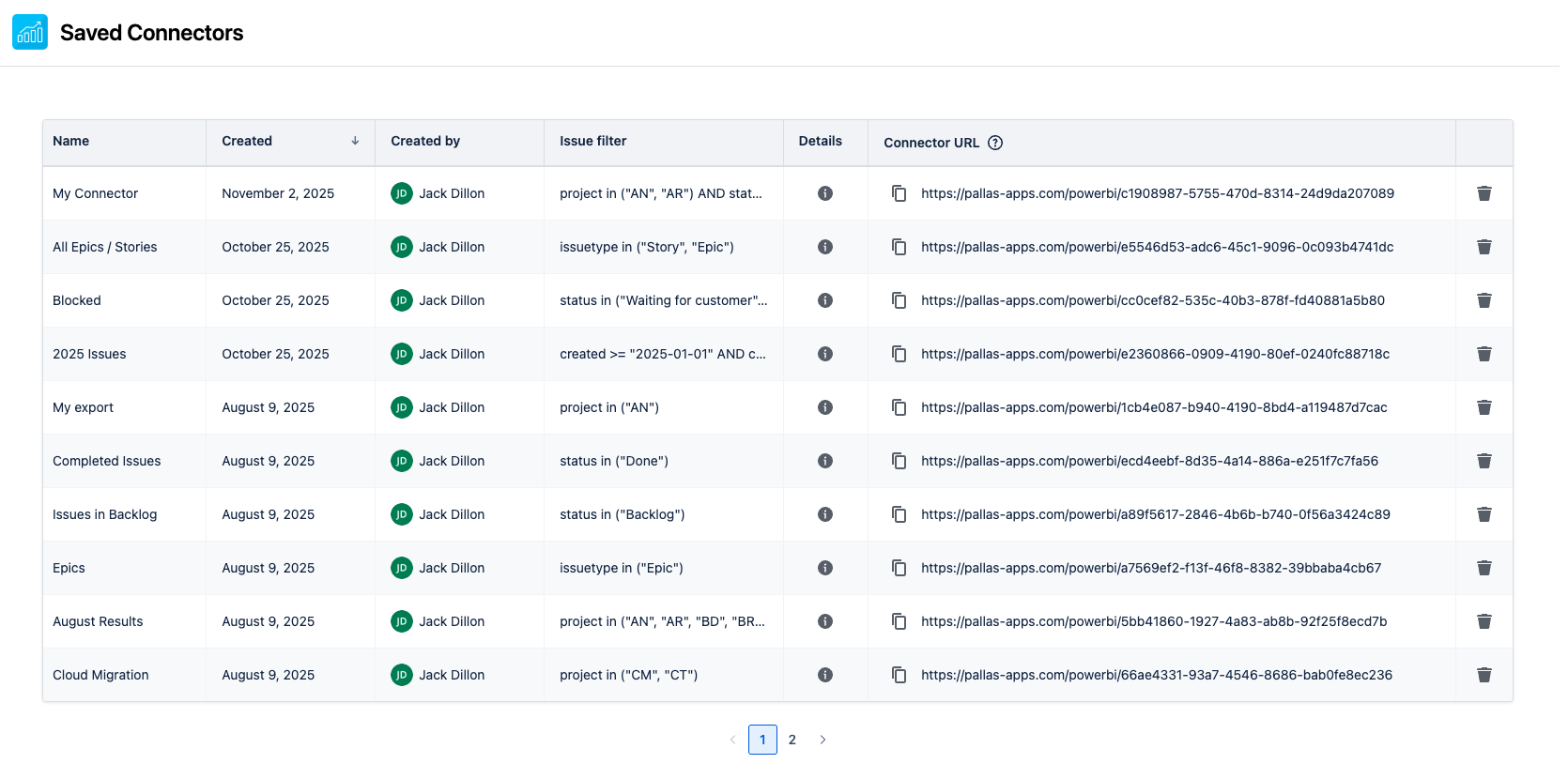The height and width of the screenshot is (764, 1568).
Task: Click the Name column header
Action: pos(124,142)
